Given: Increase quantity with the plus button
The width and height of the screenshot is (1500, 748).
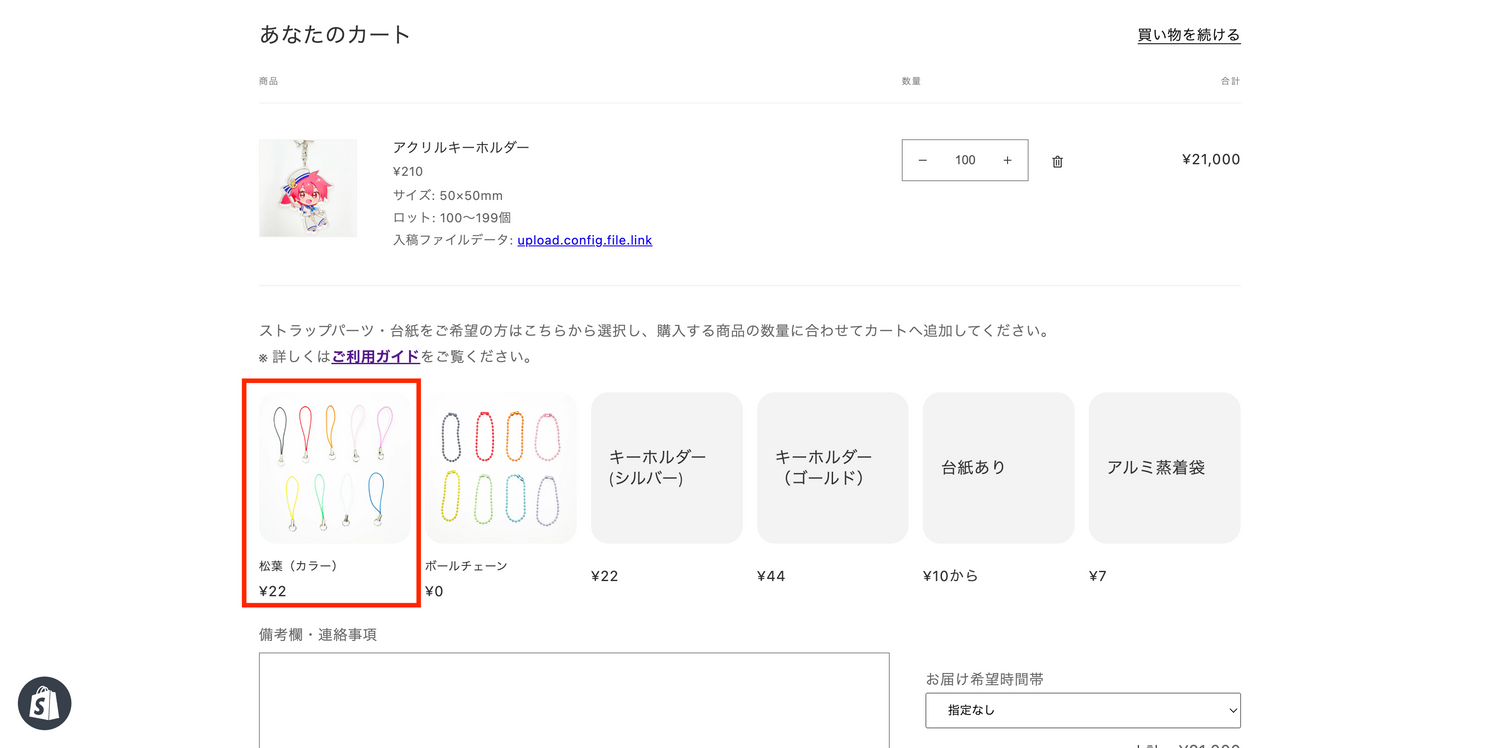Looking at the screenshot, I should click(1007, 160).
